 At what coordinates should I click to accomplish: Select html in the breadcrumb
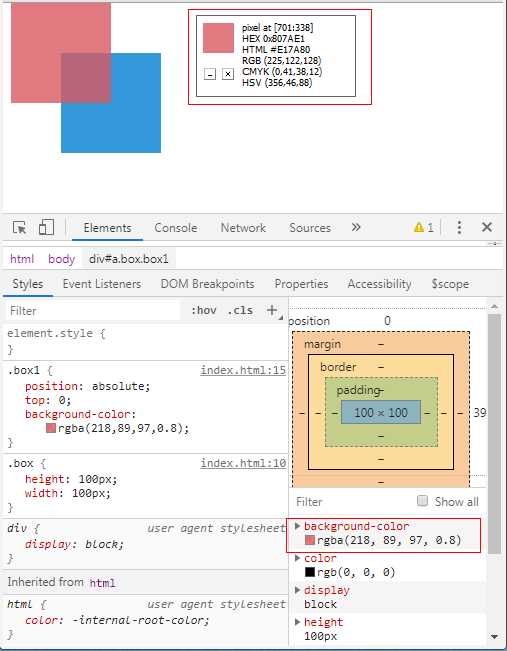click(22, 259)
